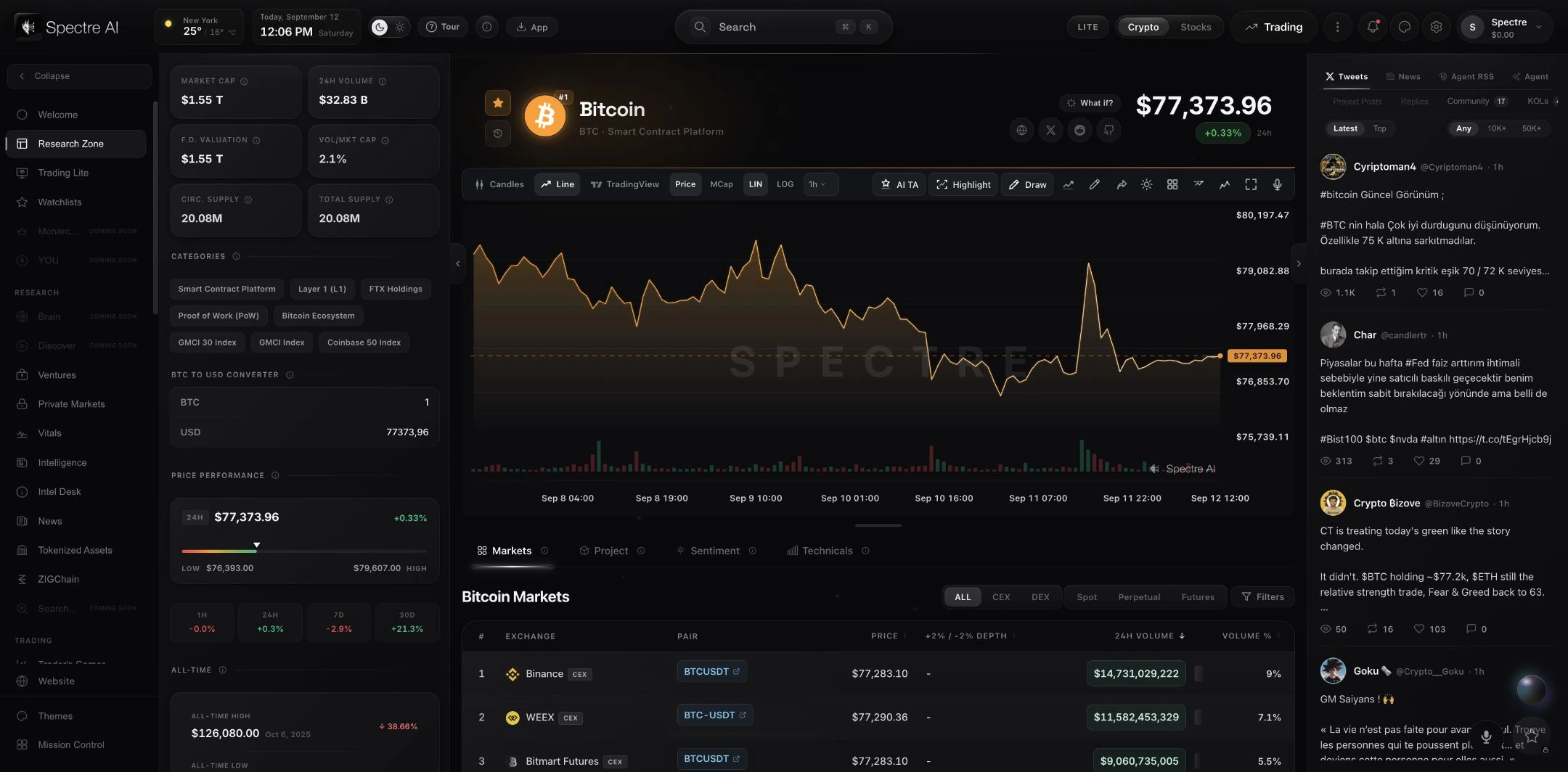The image size is (1568, 772).
Task: Open the Sentiment tab
Action: tap(716, 551)
